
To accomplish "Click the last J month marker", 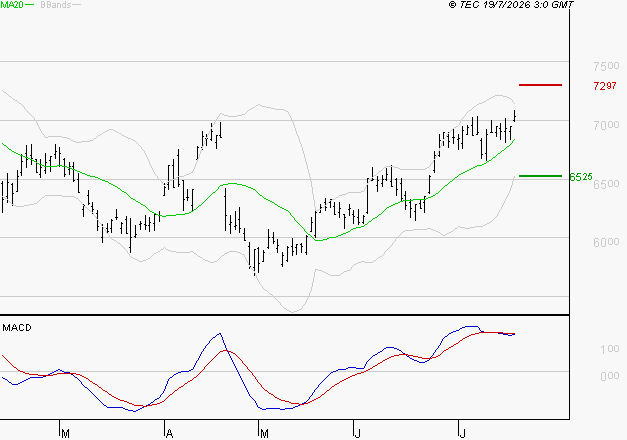I will pyautogui.click(x=463, y=434).
